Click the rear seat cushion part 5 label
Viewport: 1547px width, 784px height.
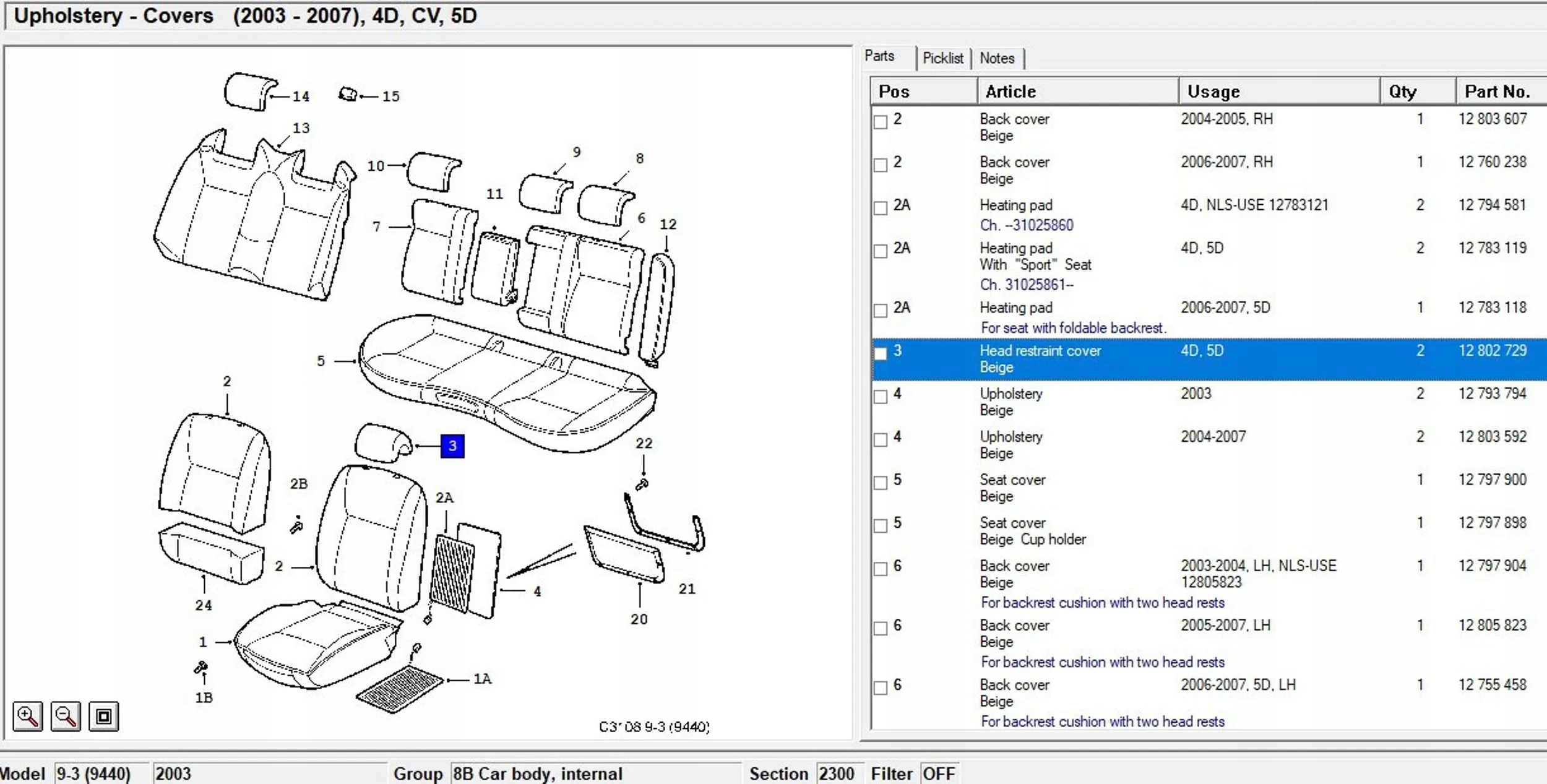(321, 361)
